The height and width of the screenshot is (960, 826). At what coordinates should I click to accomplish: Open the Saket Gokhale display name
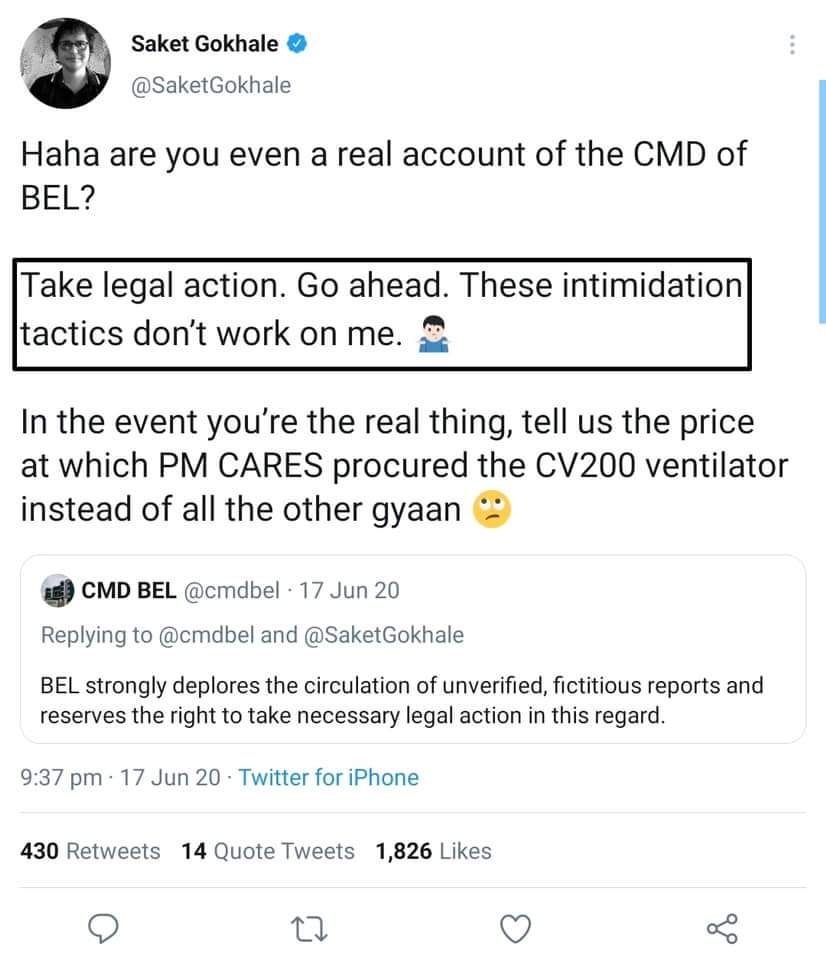pos(206,43)
